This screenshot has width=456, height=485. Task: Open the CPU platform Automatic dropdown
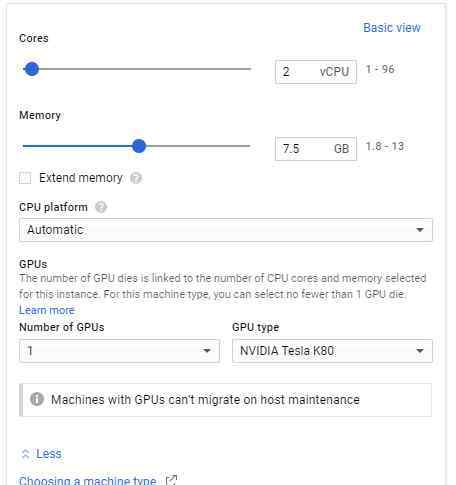(x=226, y=230)
